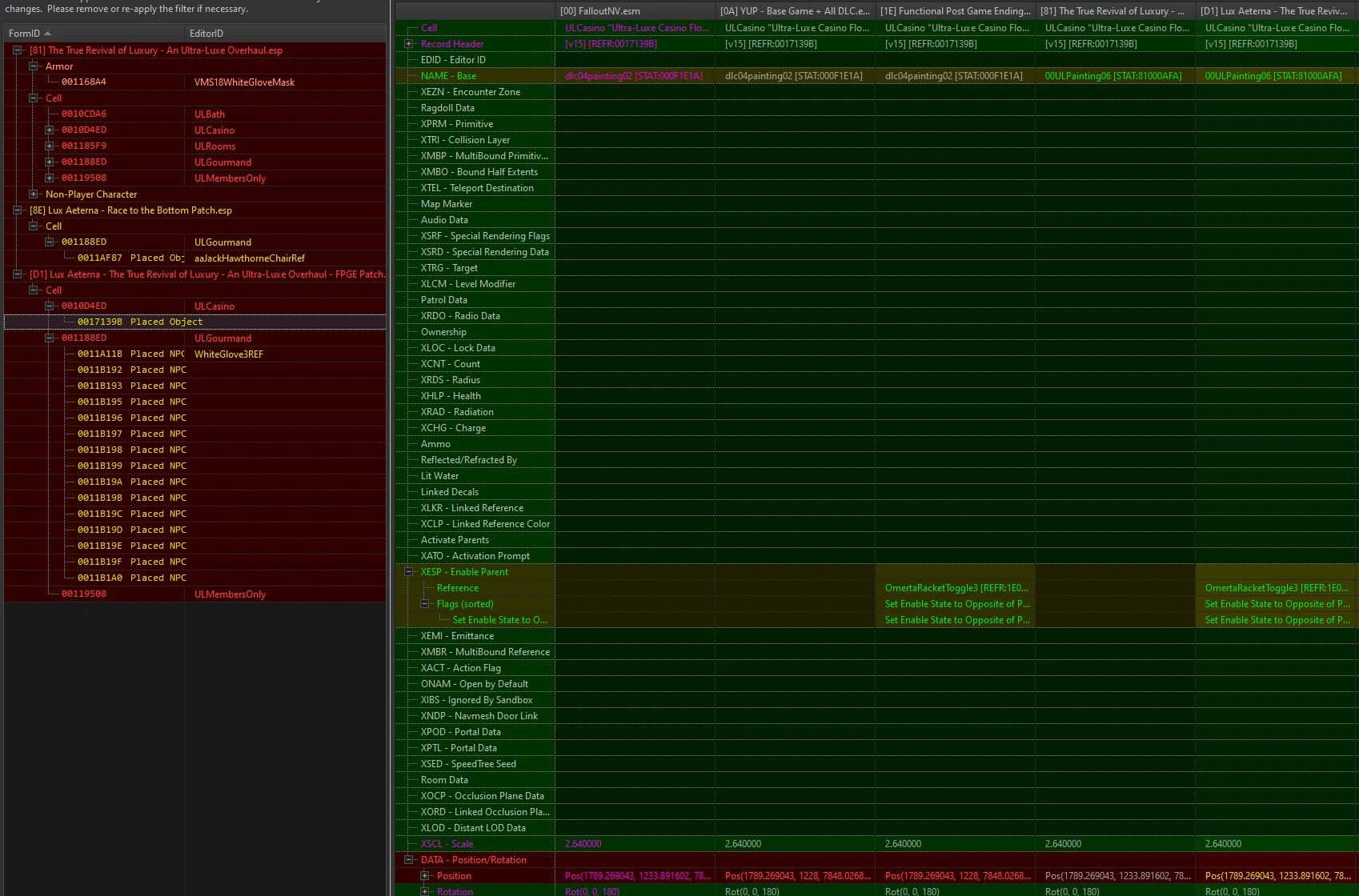1359x896 pixels.
Task: Select the [81] True Revival of Luxury column header
Action: 1115,11
